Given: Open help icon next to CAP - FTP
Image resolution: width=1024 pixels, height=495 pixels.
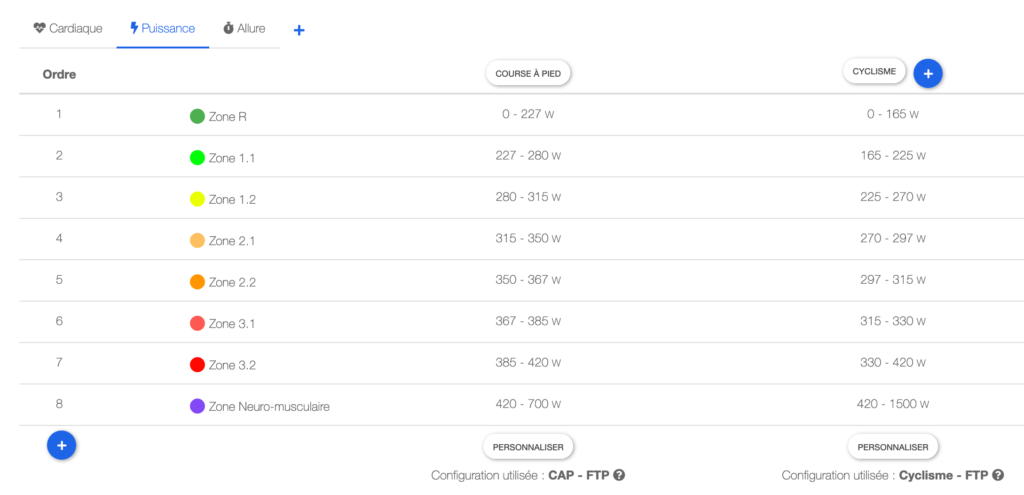Looking at the screenshot, I should 620,475.
